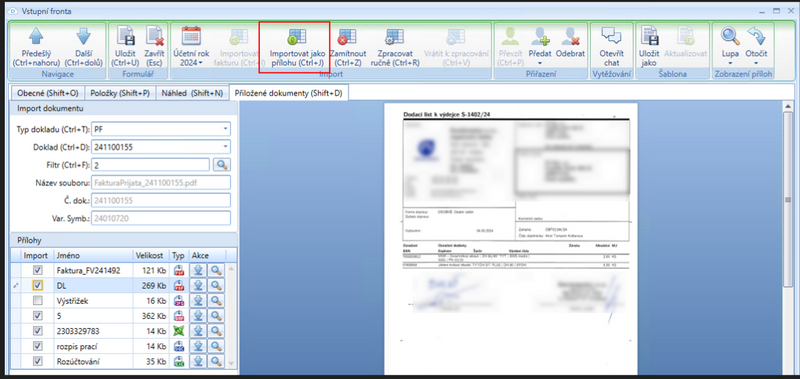Save form with Uložit (Ctrl+U) icon
This screenshot has width=800, height=379.
point(124,46)
